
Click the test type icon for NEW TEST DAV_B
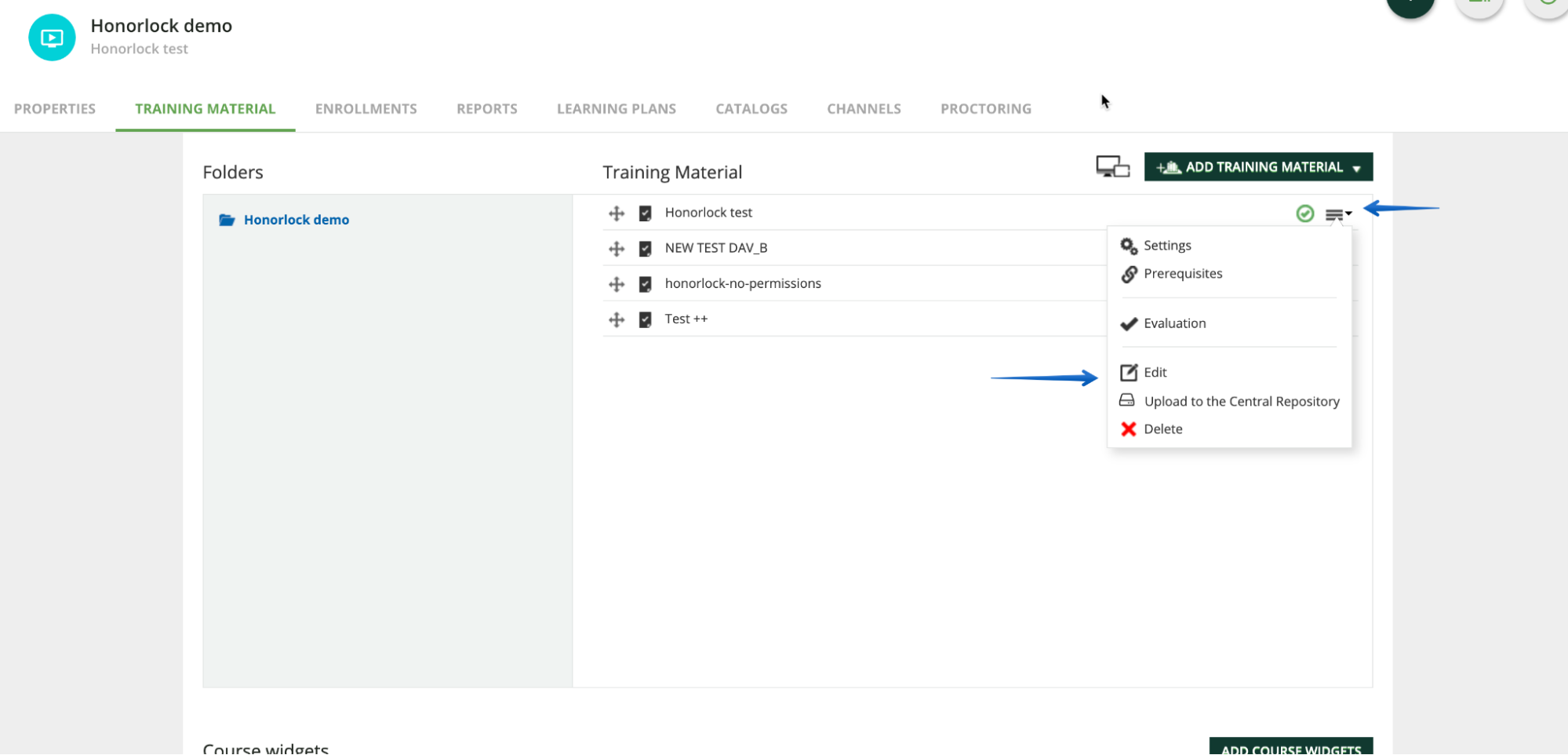(646, 249)
